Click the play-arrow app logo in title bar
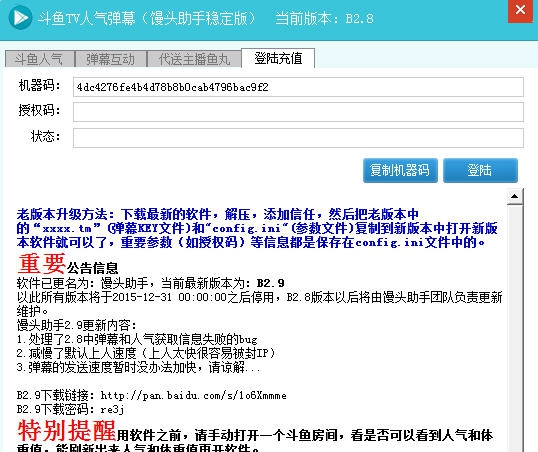The height and width of the screenshot is (452, 538). (x=20, y=18)
